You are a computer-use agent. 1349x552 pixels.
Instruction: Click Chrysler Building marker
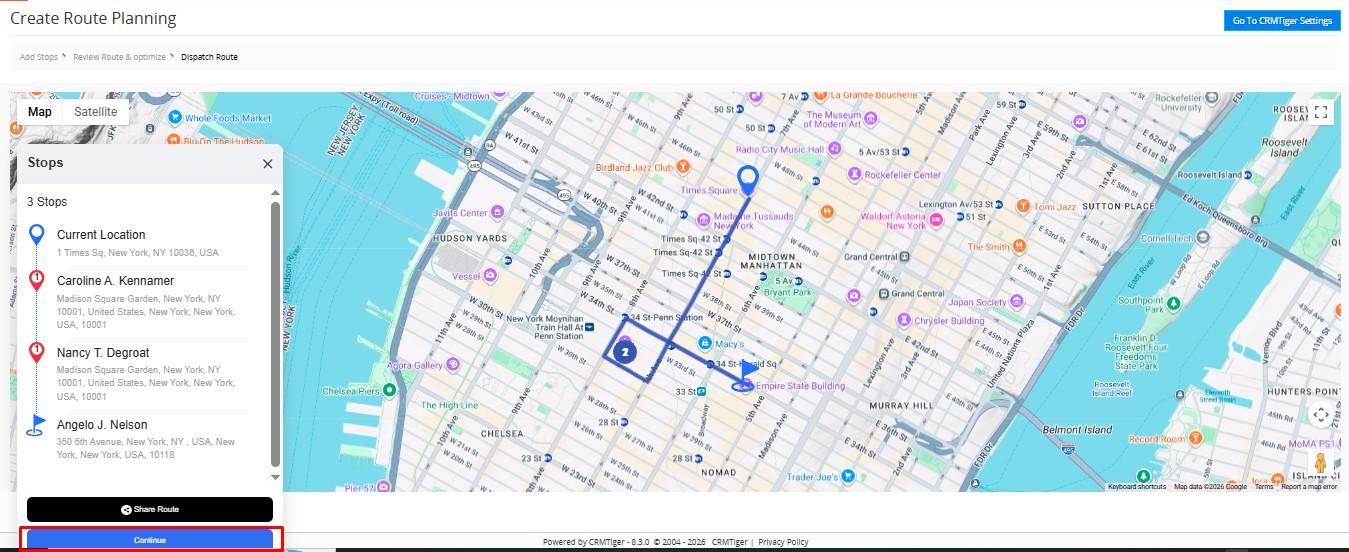(x=904, y=321)
